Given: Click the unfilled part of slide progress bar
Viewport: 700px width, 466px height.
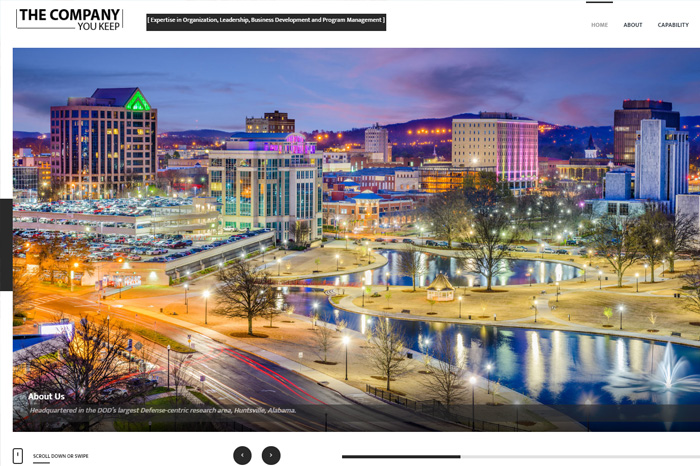Looking at the screenshot, I should coord(580,457).
